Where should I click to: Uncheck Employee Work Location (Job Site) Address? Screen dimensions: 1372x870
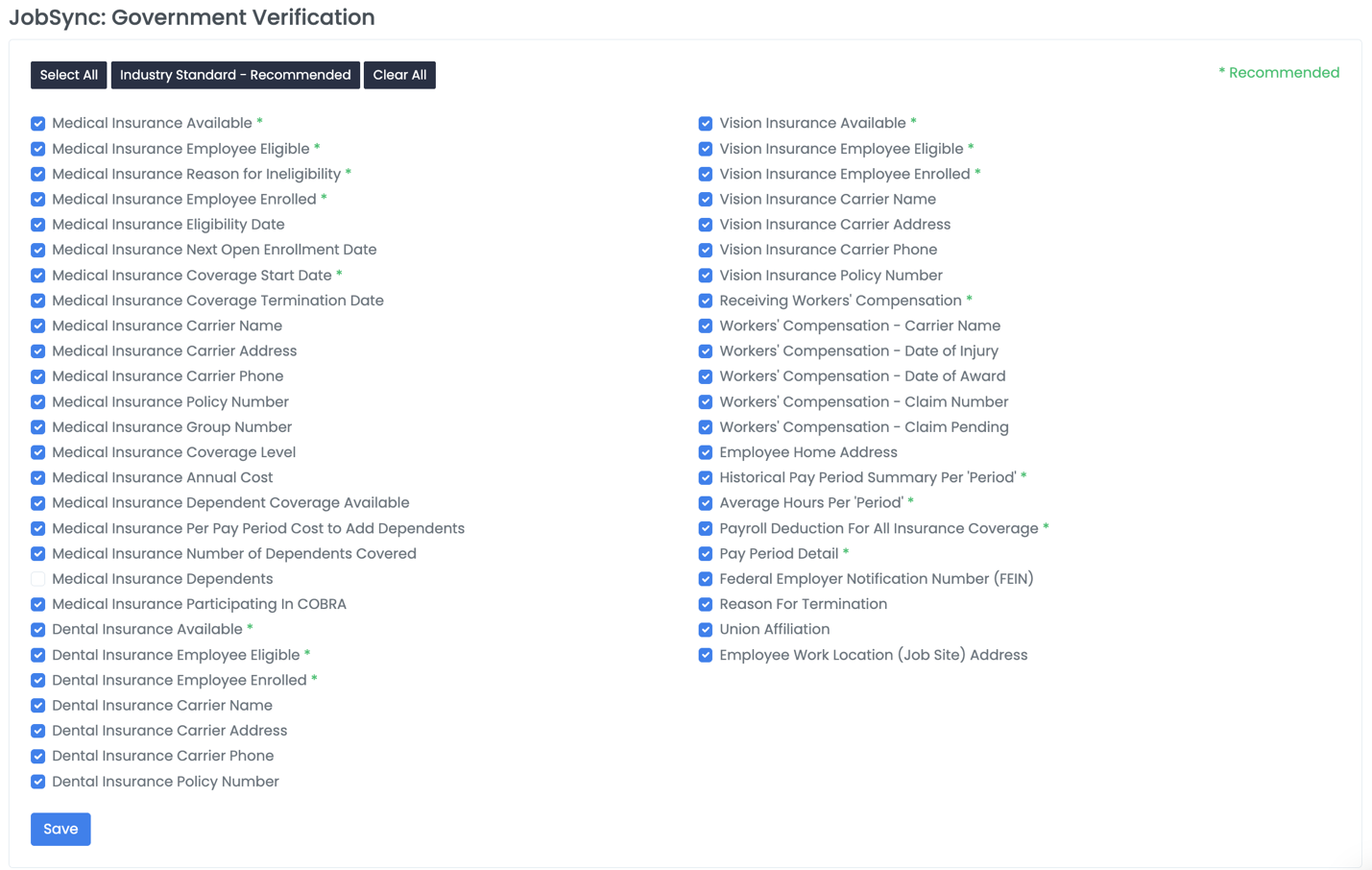pyautogui.click(x=706, y=655)
